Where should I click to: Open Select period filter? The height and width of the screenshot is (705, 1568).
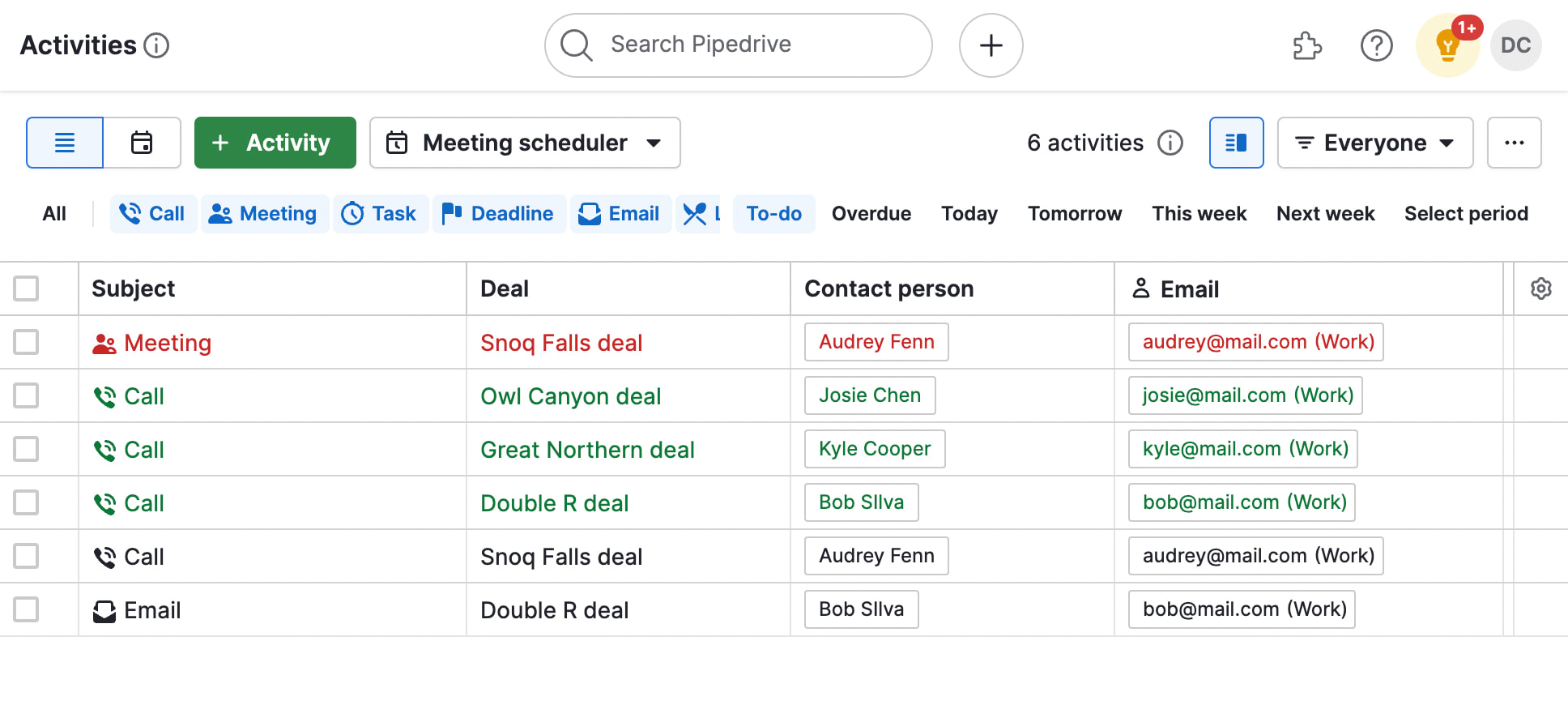click(1466, 214)
